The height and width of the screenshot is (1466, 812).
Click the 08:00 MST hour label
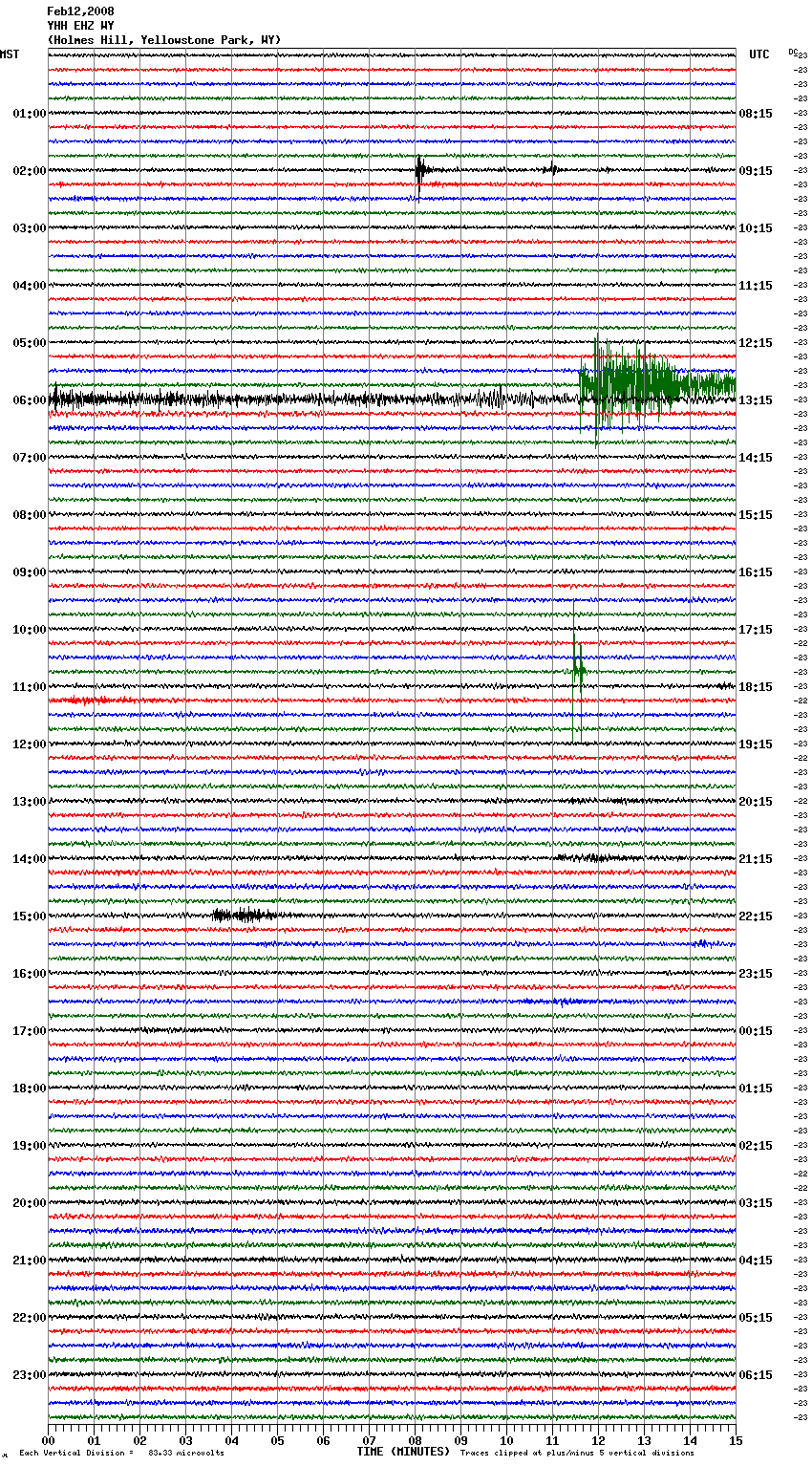(x=30, y=515)
